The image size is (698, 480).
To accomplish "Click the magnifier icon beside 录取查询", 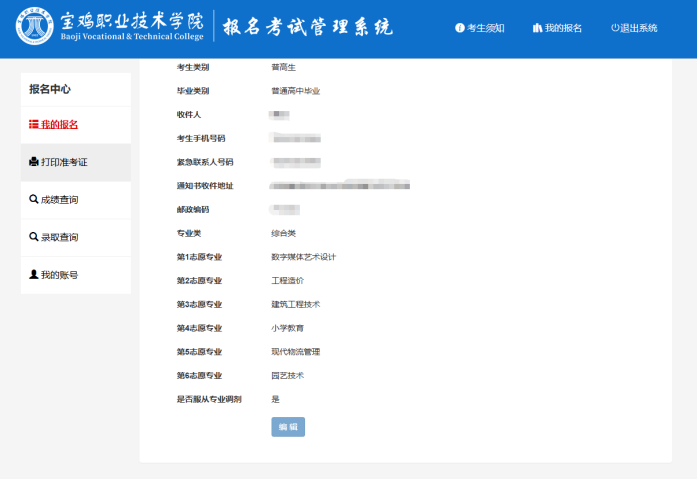I will point(34,238).
